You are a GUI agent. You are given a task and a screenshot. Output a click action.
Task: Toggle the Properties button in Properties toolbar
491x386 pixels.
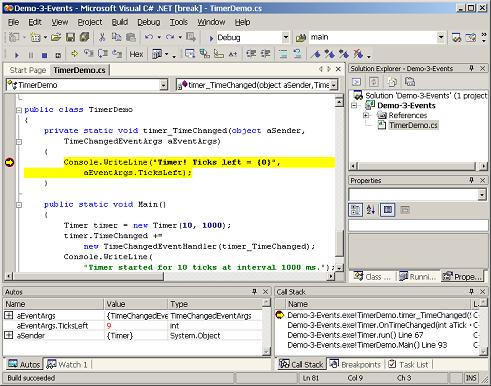click(x=388, y=210)
